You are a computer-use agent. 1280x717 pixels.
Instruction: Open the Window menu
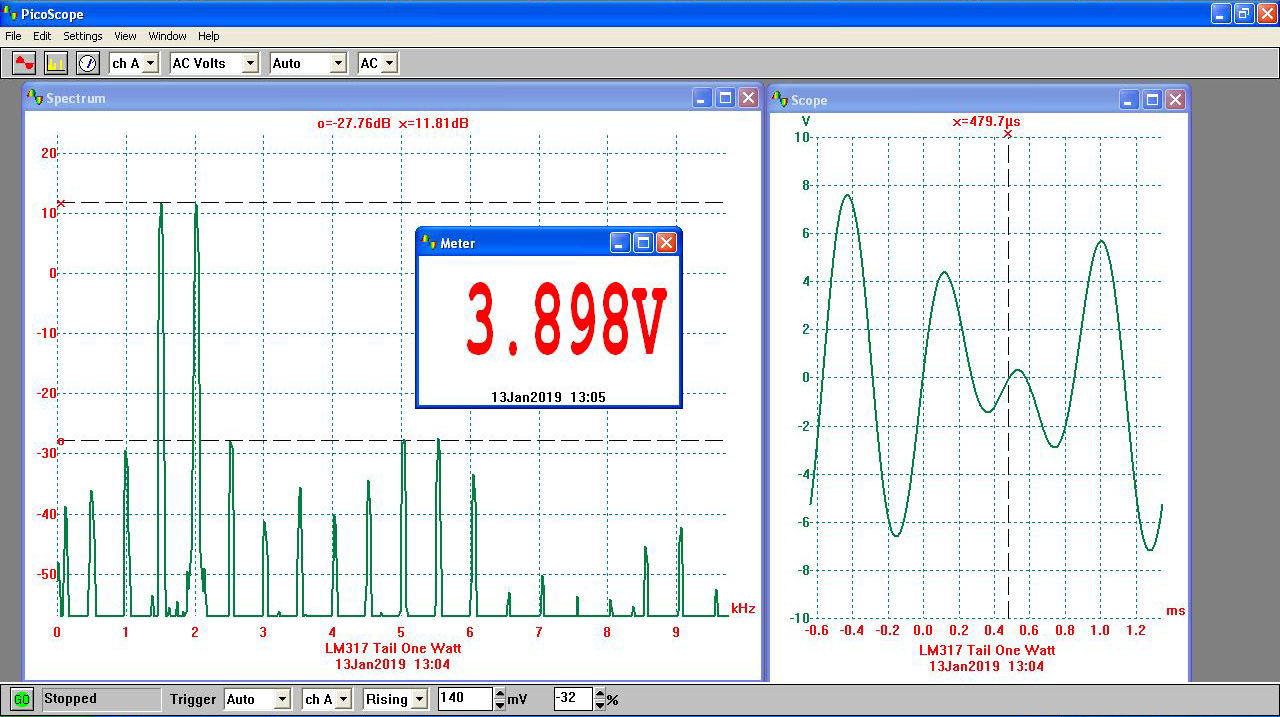click(x=167, y=36)
